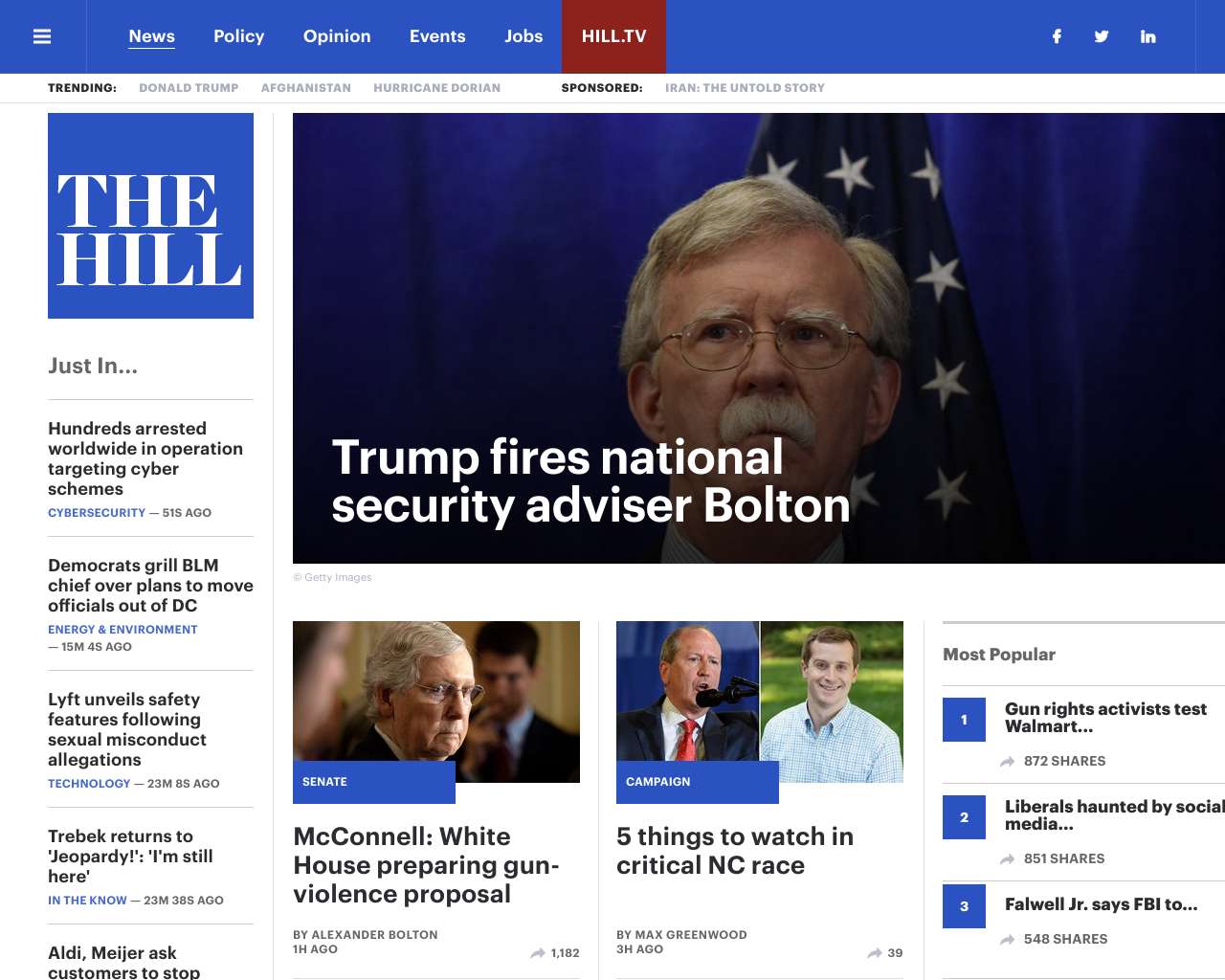The width and height of the screenshot is (1225, 980).
Task: Read Lyft unveils safety features story
Action: pyautogui.click(x=127, y=729)
